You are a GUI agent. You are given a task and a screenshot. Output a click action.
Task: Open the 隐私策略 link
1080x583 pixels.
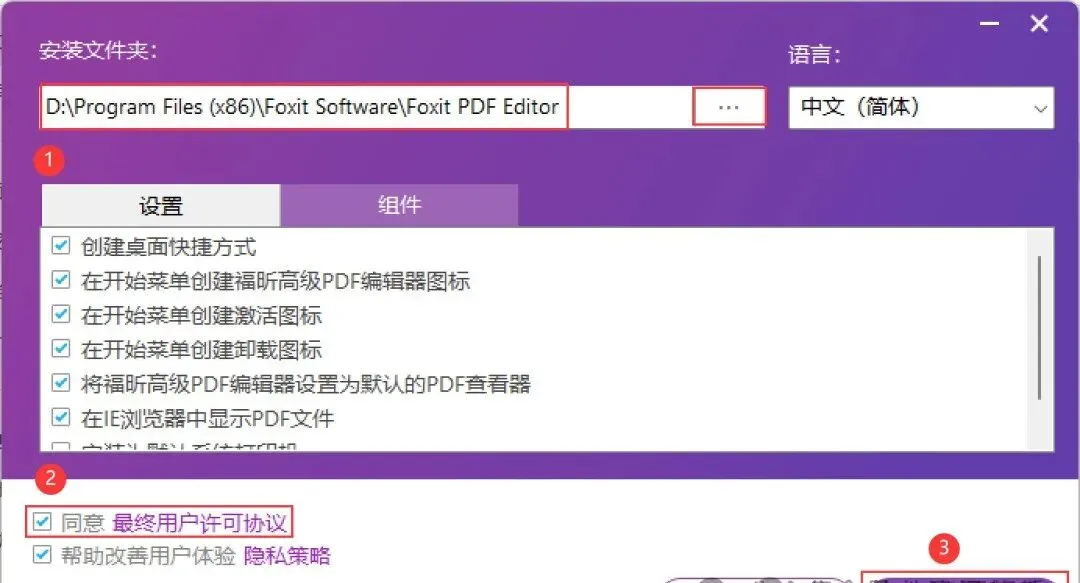287,555
